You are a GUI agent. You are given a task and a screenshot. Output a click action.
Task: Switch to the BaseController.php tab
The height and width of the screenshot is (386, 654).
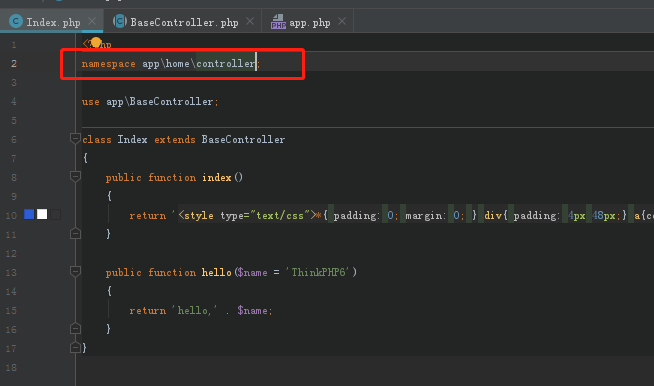coord(184,22)
